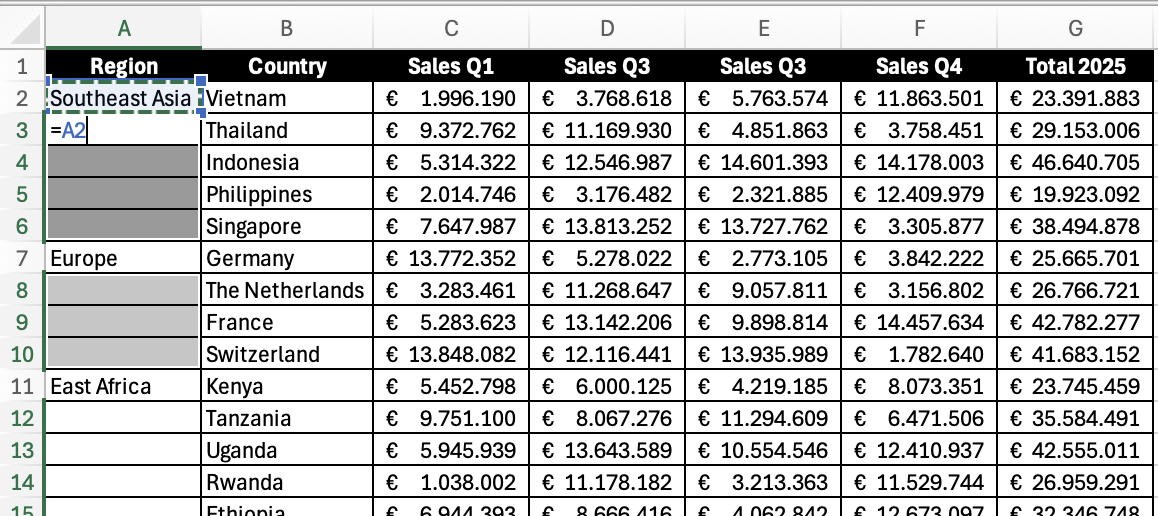This screenshot has height=516, width=1158.
Task: Click the "Sales Q4" header cell
Action: (x=919, y=67)
